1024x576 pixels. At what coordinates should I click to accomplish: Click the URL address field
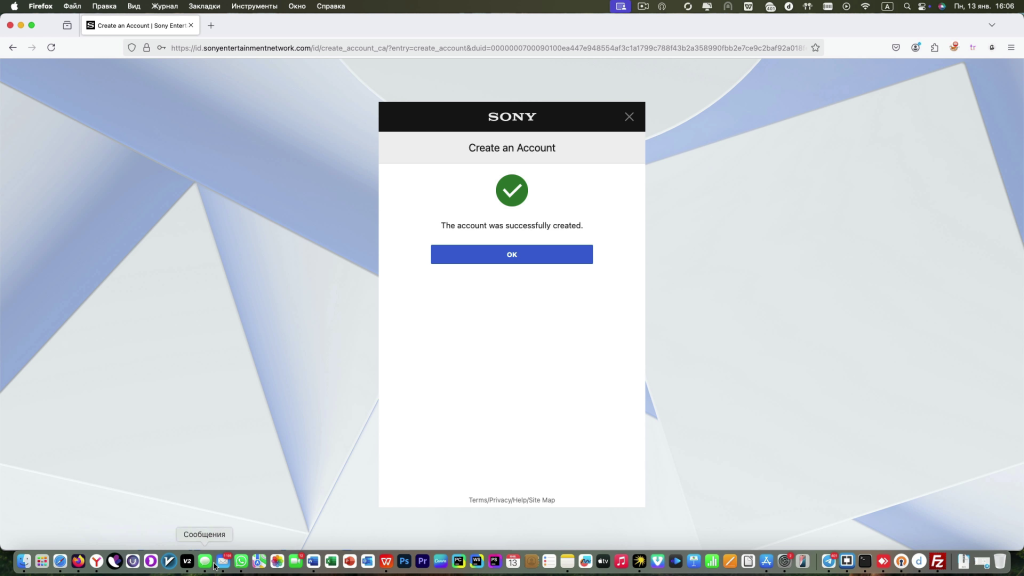point(480,47)
